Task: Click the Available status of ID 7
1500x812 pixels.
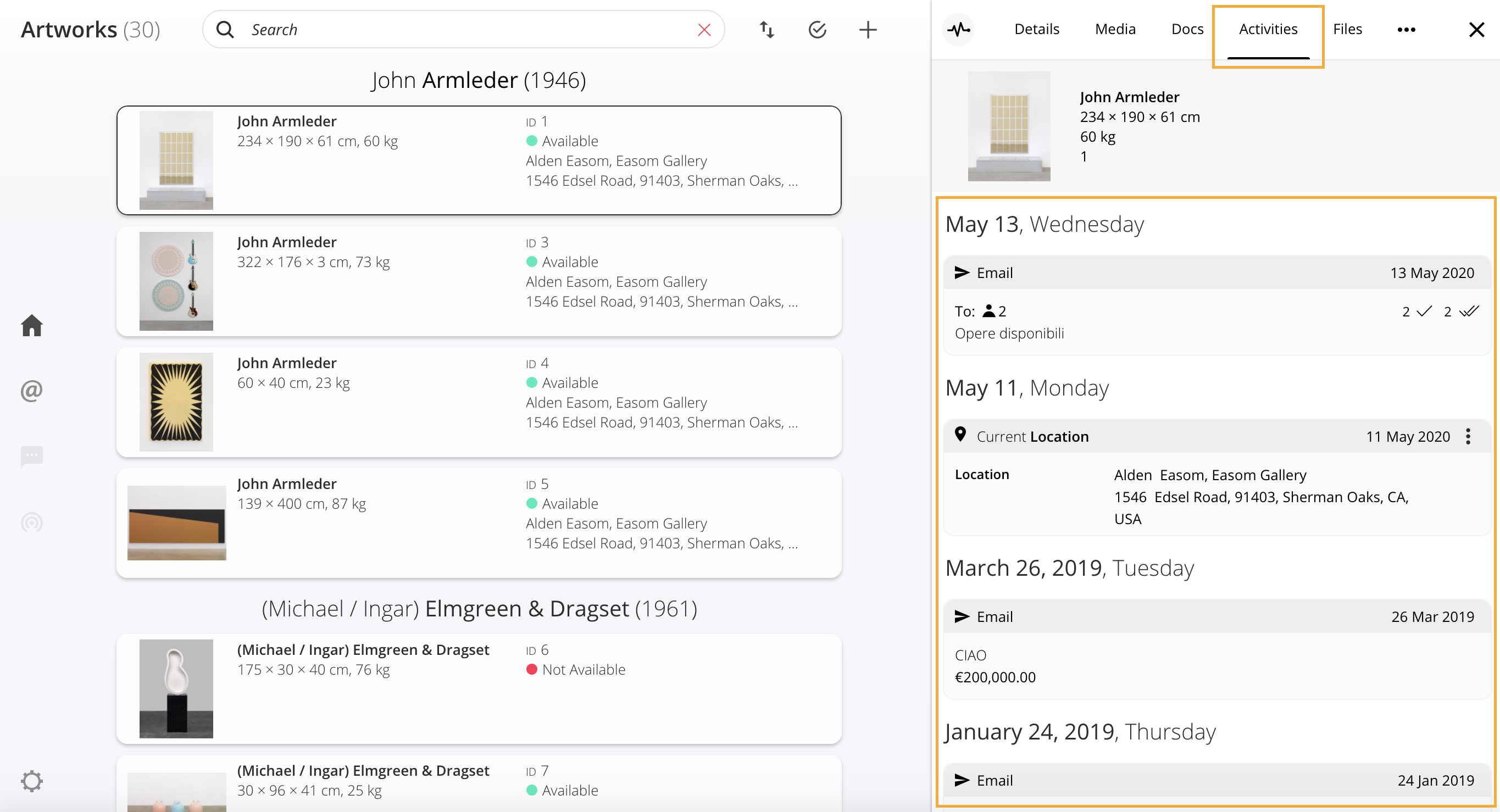Action: (x=562, y=791)
